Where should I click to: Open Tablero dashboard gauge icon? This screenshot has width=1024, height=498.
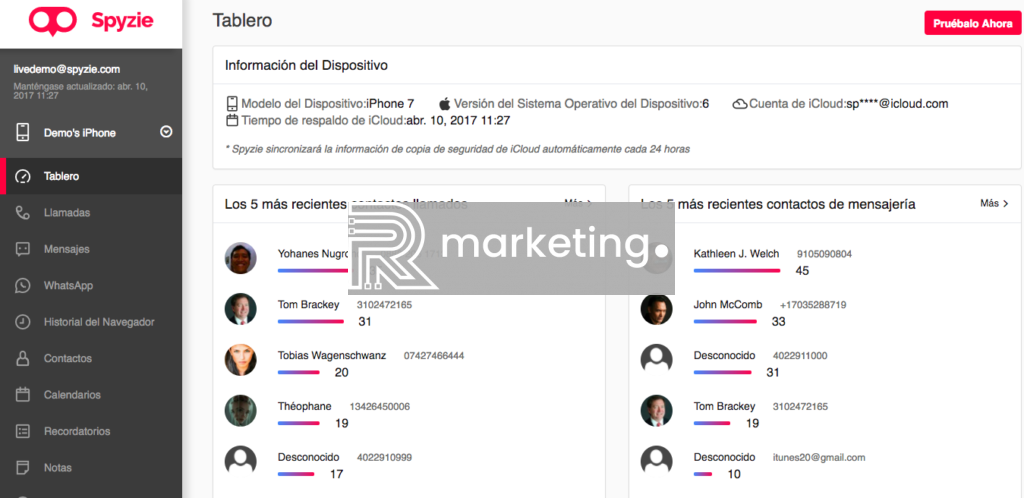coord(23,176)
